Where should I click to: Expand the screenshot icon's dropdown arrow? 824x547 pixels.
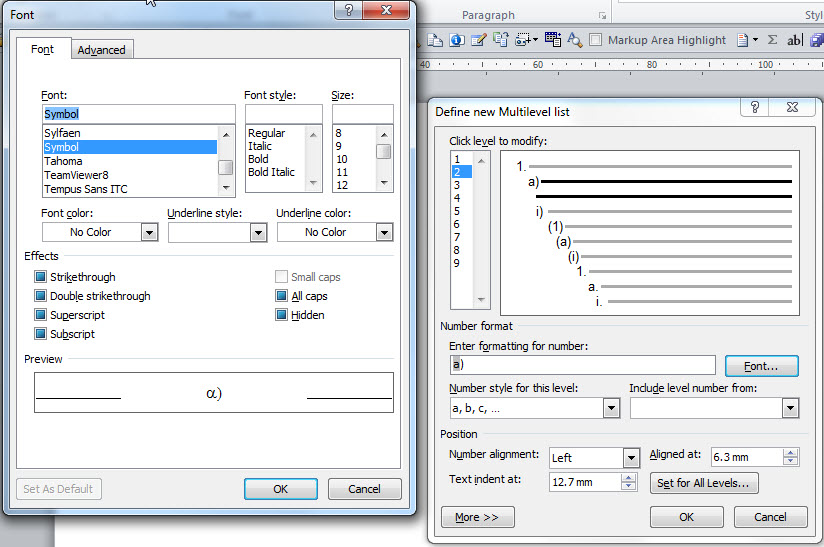click(x=535, y=40)
